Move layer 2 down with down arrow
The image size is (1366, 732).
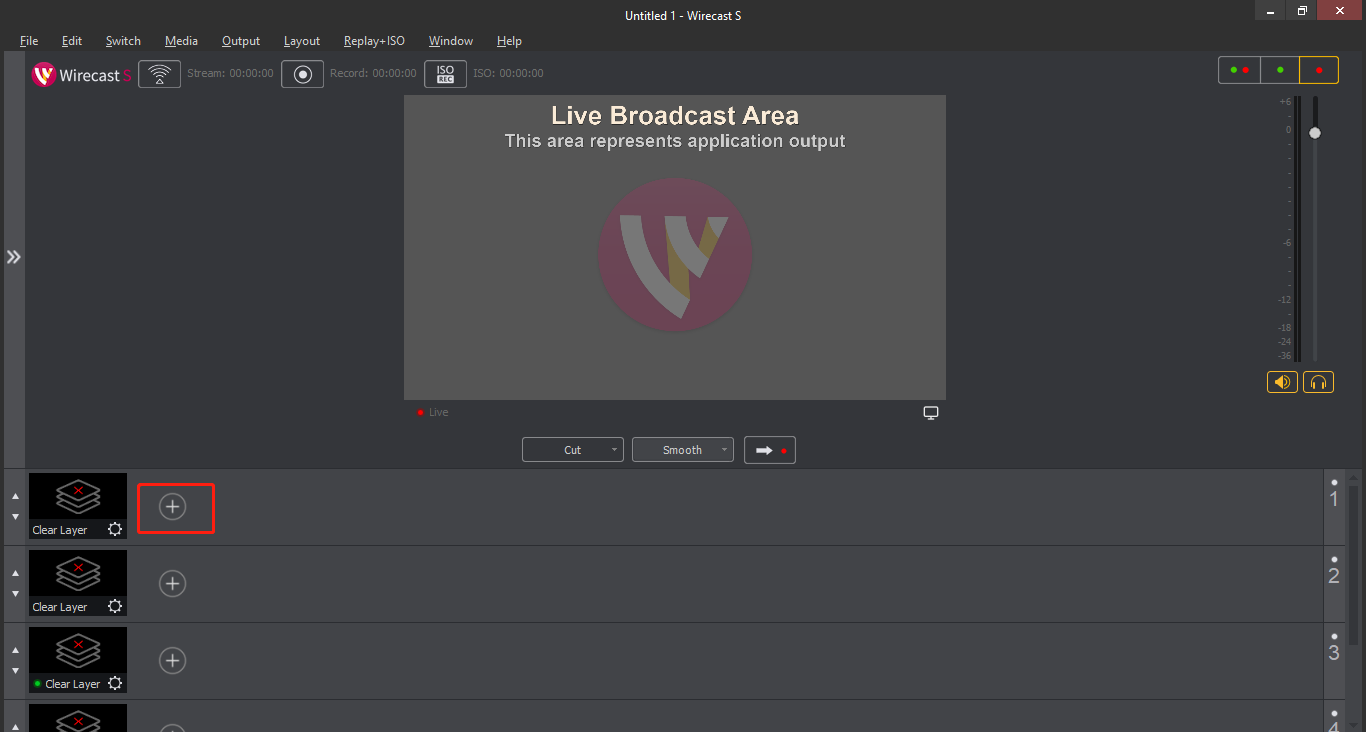point(15,594)
